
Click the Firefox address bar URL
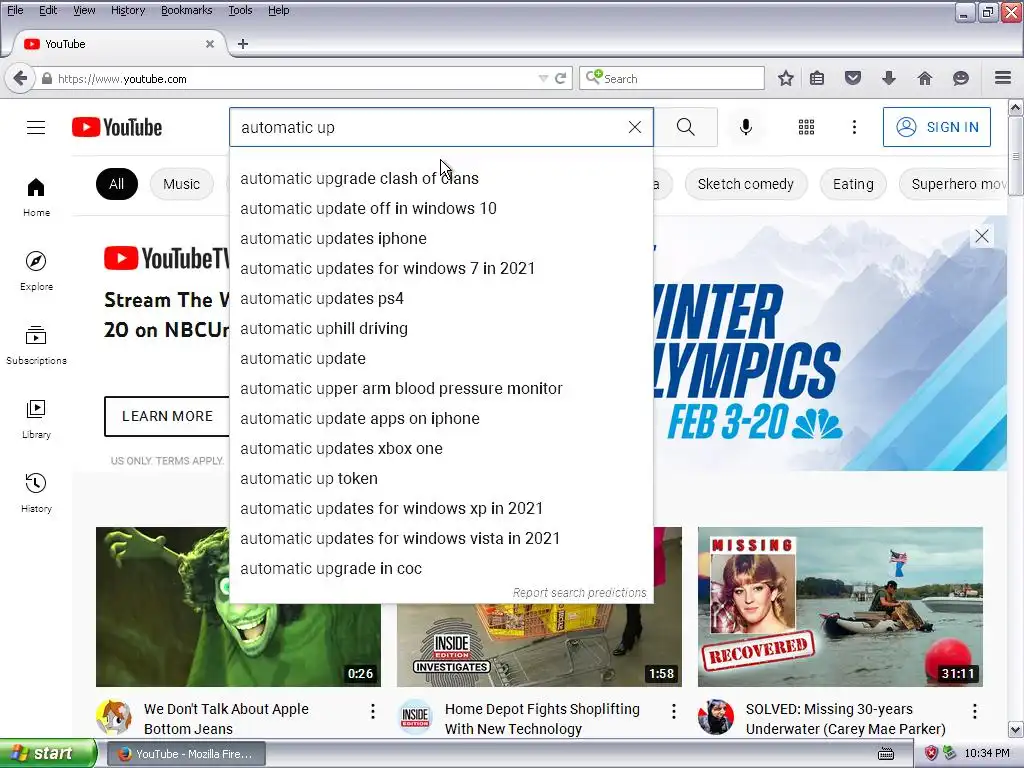click(294, 79)
